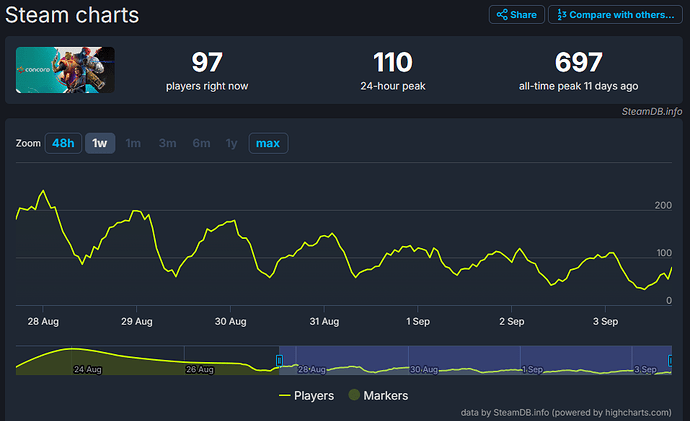Click the 2 Sep axis label
The height and width of the screenshot is (421, 690).
pyautogui.click(x=512, y=321)
